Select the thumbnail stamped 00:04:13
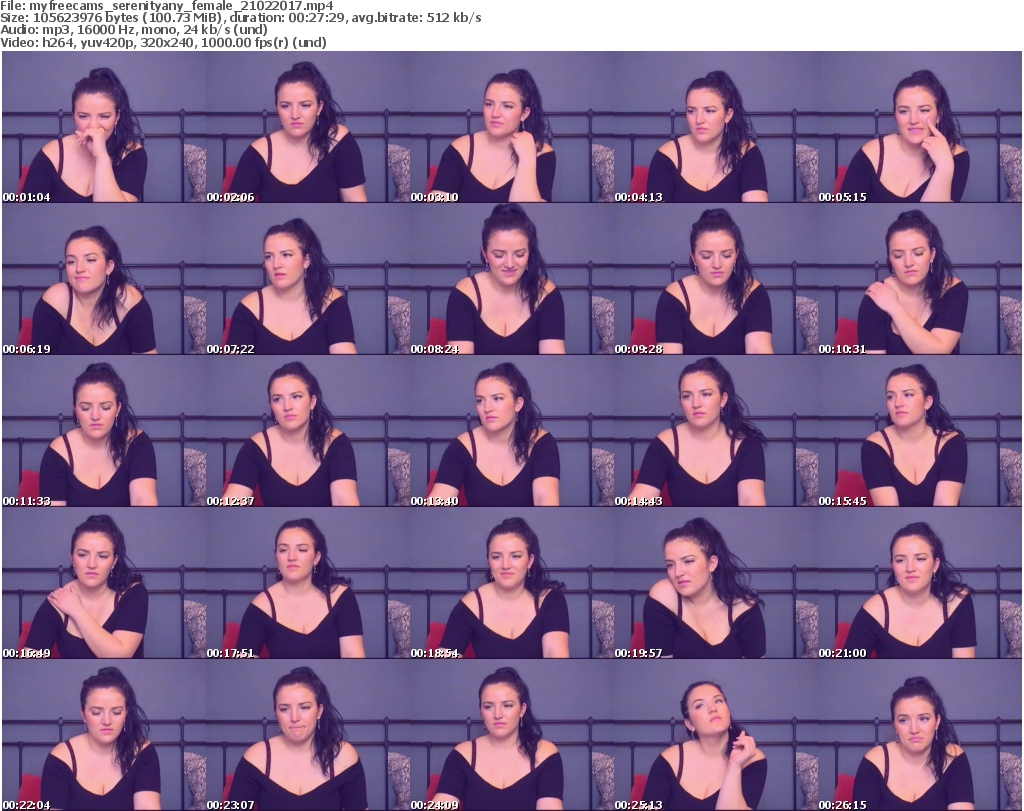 coord(716,127)
